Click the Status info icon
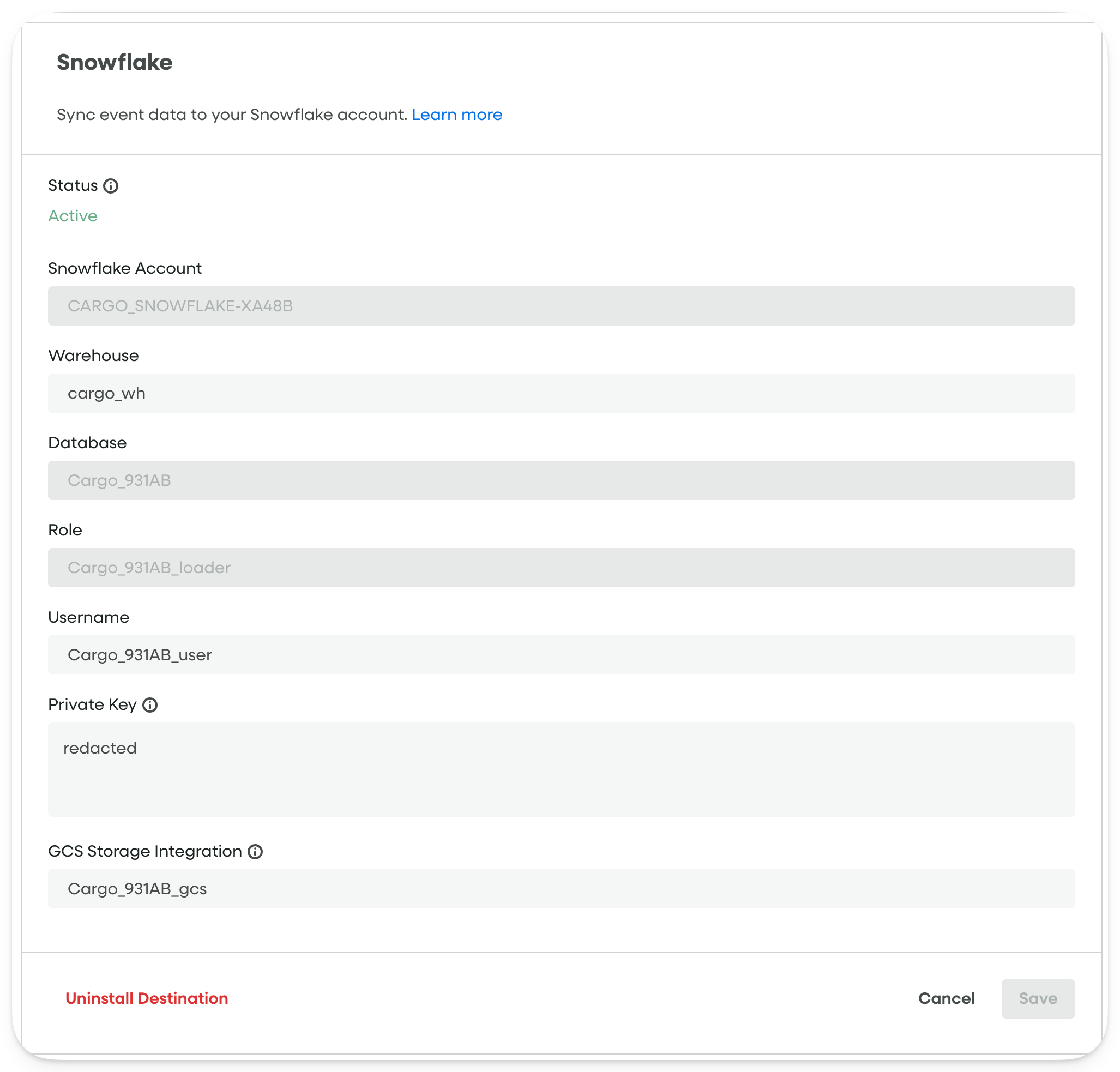The width and height of the screenshot is (1120, 1072). [110, 186]
